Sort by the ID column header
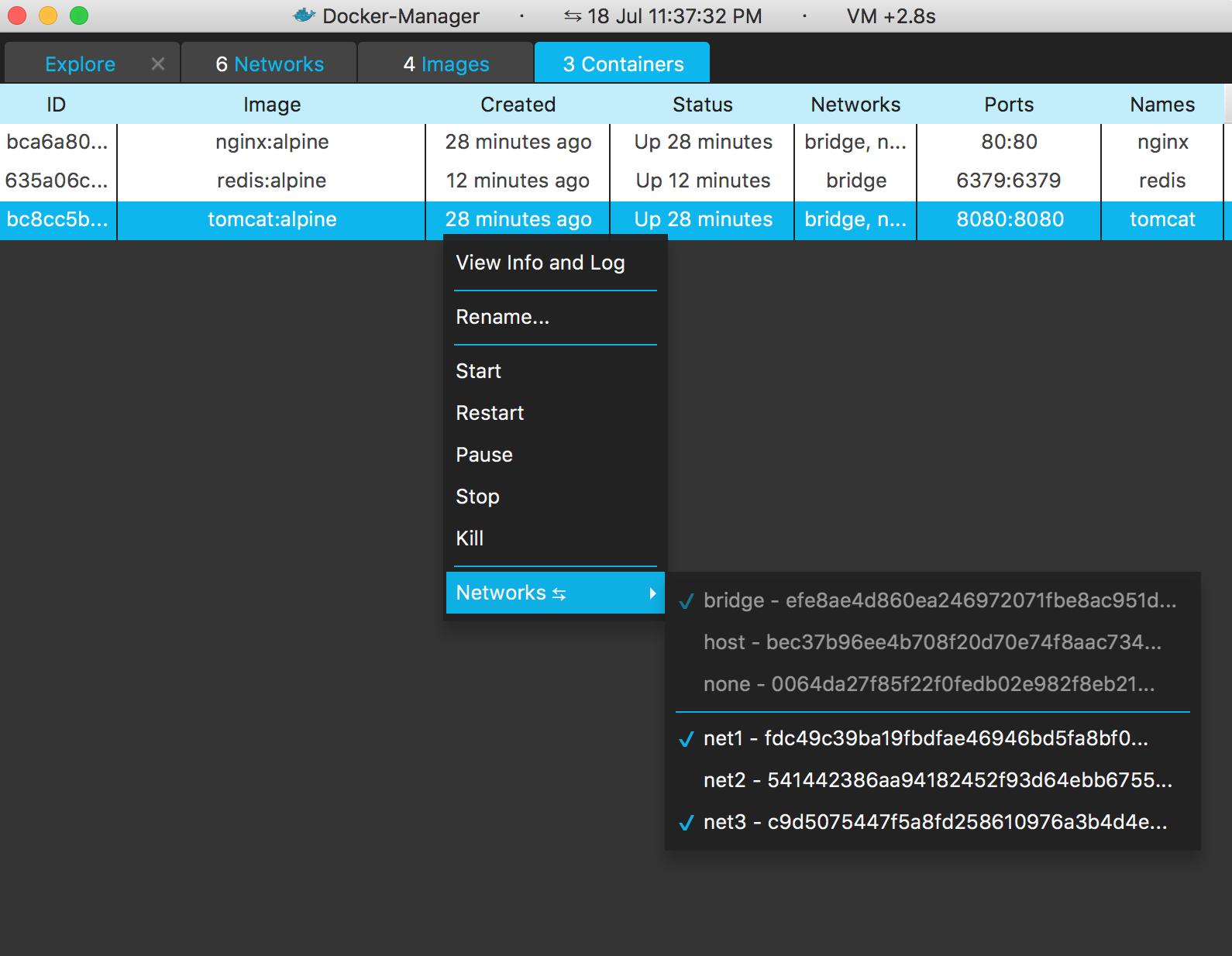The image size is (1232, 956). coord(57,105)
